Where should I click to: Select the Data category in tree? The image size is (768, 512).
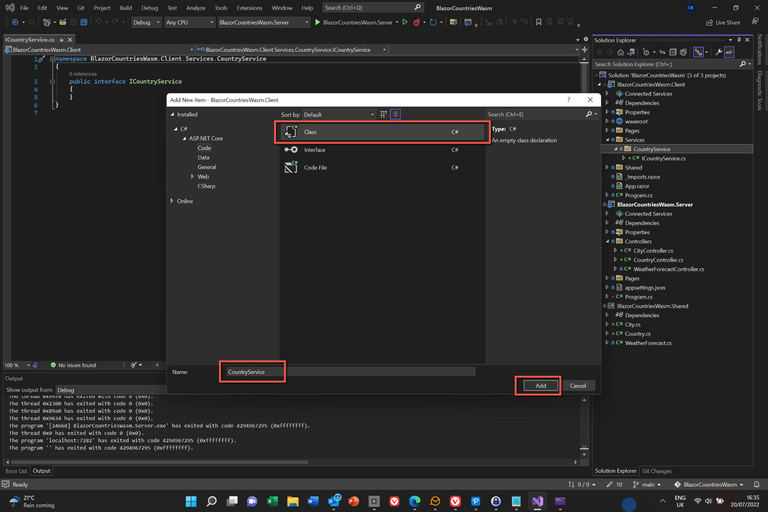203,157
